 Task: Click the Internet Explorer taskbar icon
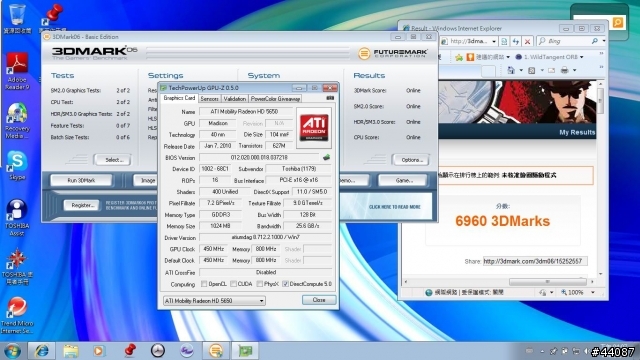click(x=42, y=351)
